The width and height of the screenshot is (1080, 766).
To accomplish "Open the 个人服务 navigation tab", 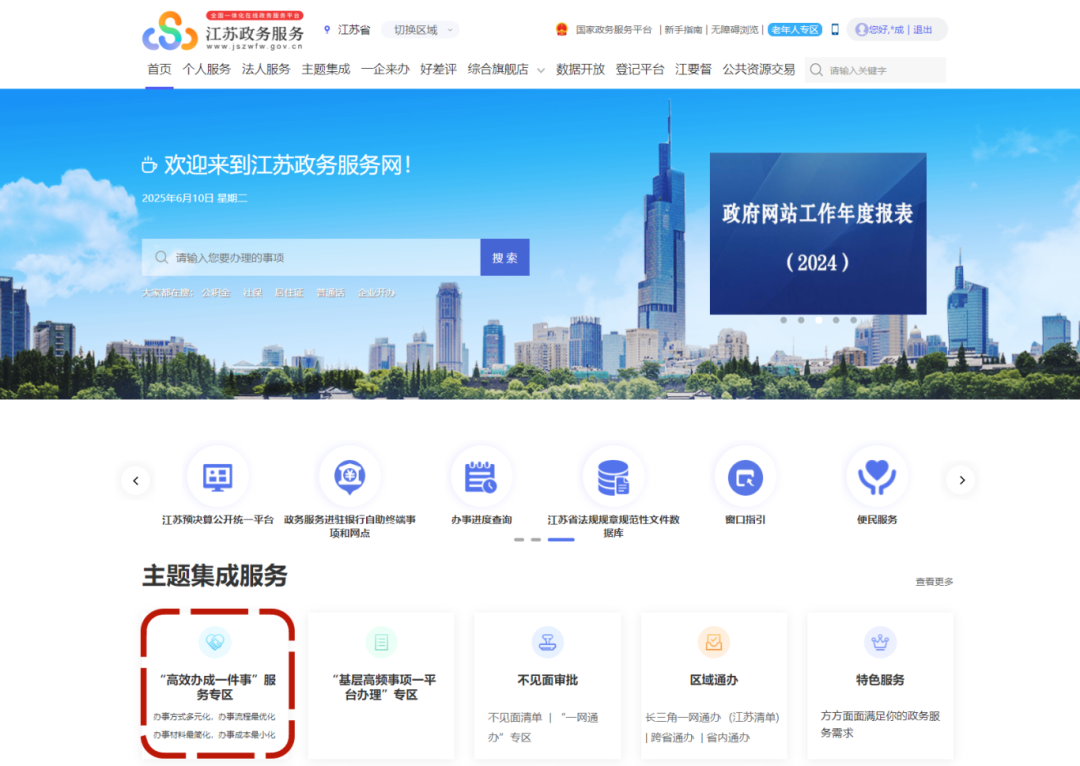I will point(206,70).
